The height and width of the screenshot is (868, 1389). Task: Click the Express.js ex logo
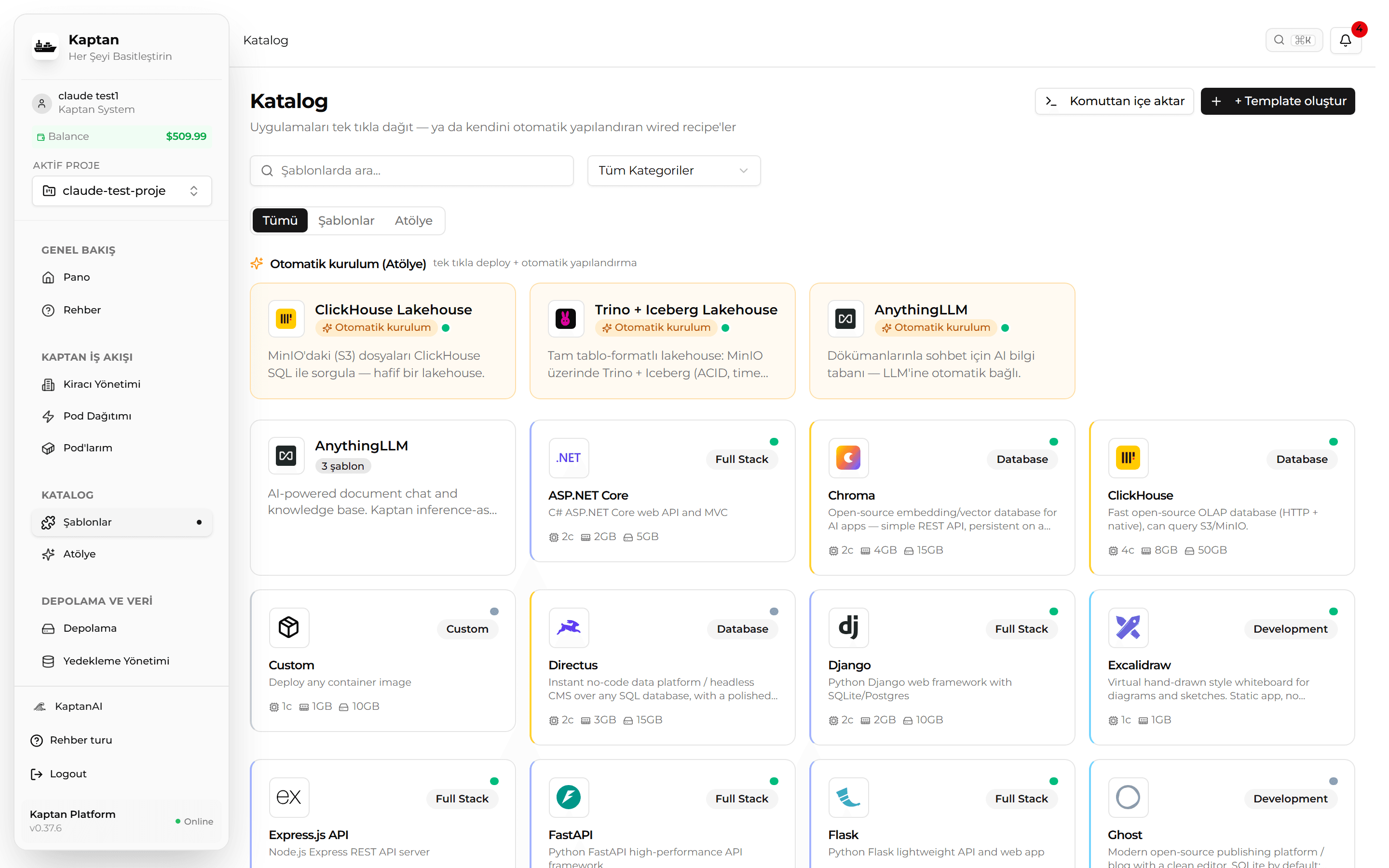tap(289, 797)
